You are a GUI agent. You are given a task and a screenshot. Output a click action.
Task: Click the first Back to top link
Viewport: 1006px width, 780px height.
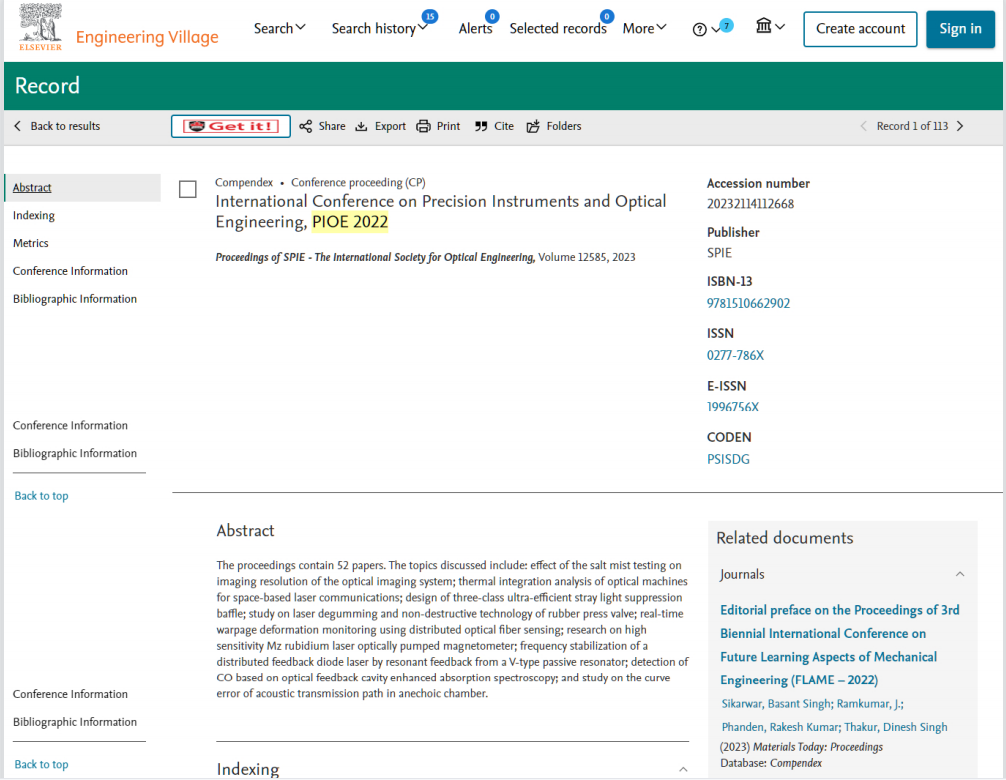tap(41, 496)
